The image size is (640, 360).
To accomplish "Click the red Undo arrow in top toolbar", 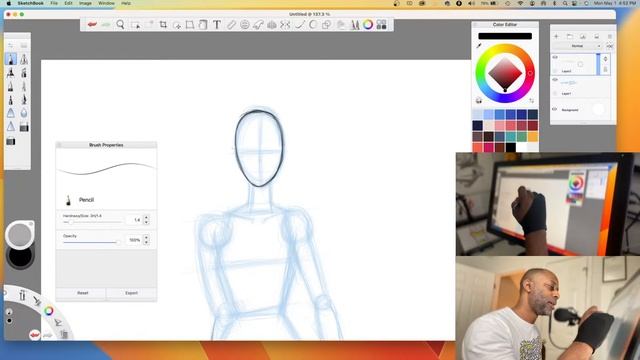I will click(x=92, y=24).
